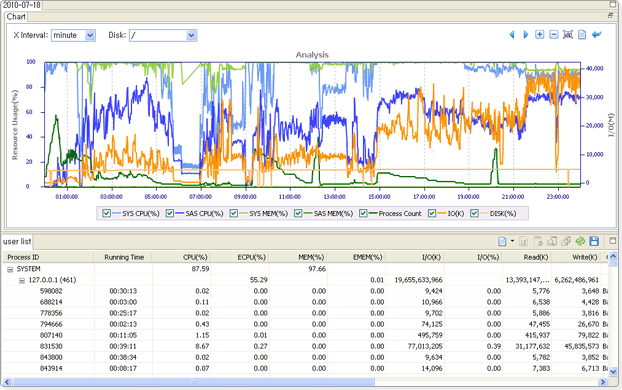Sort by ECPU(%) column header
Screen dimensions: 622x390
click(x=240, y=257)
